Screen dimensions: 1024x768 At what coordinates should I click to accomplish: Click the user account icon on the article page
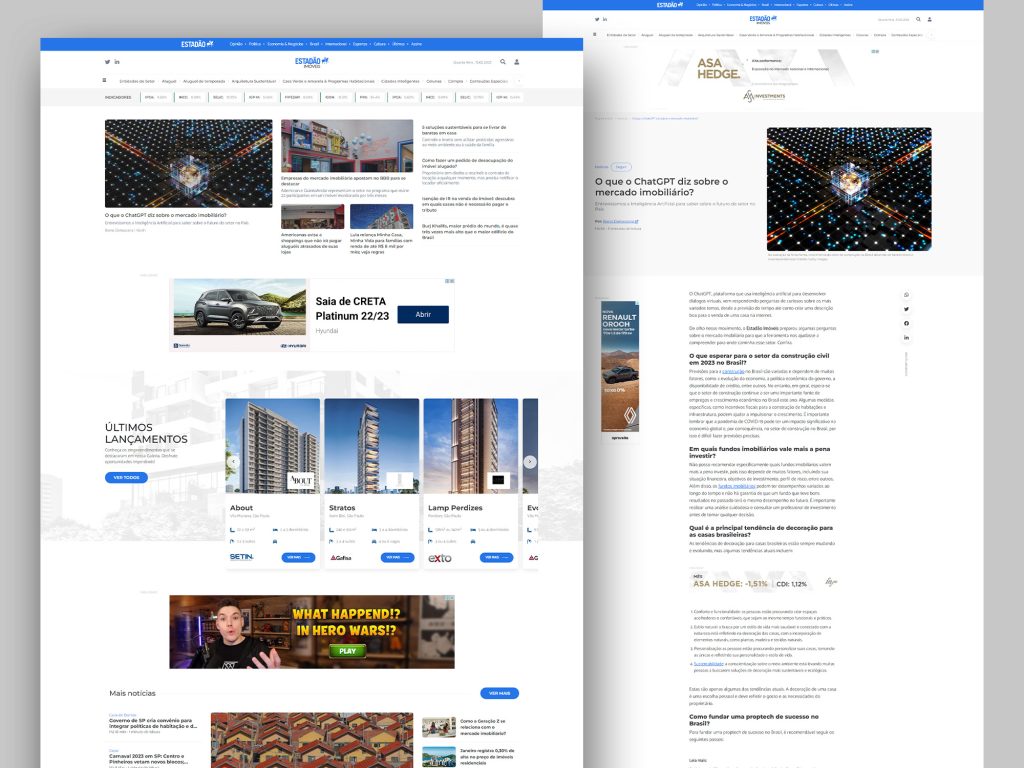tap(929, 20)
